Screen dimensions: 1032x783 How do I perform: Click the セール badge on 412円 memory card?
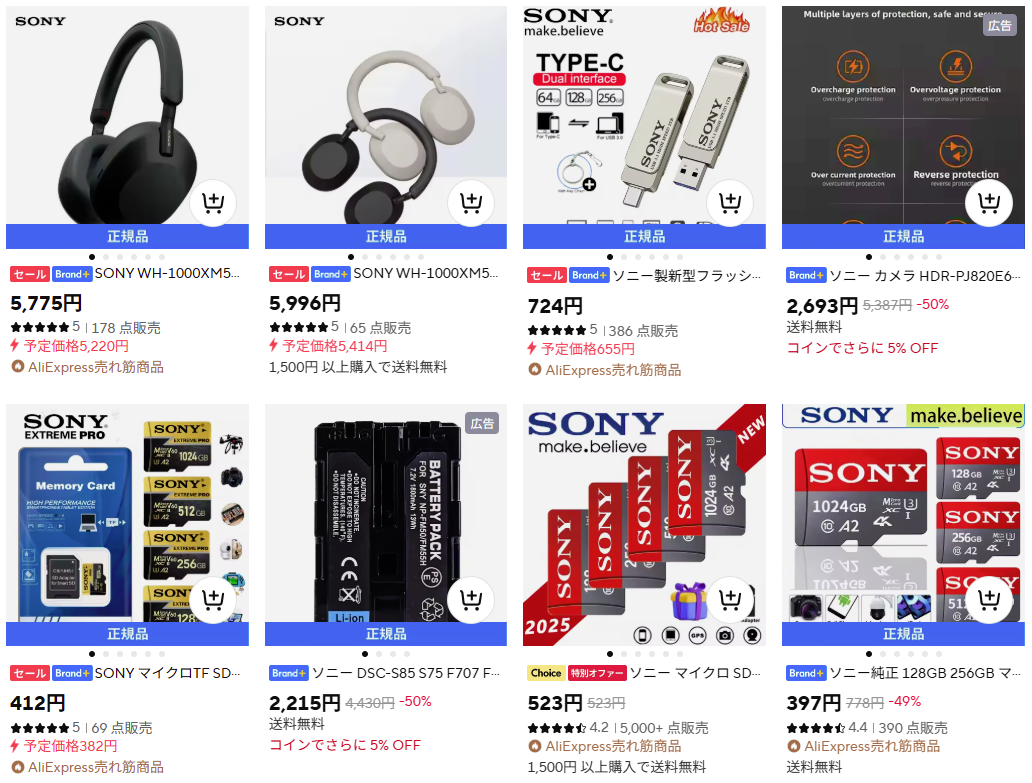tap(30, 673)
